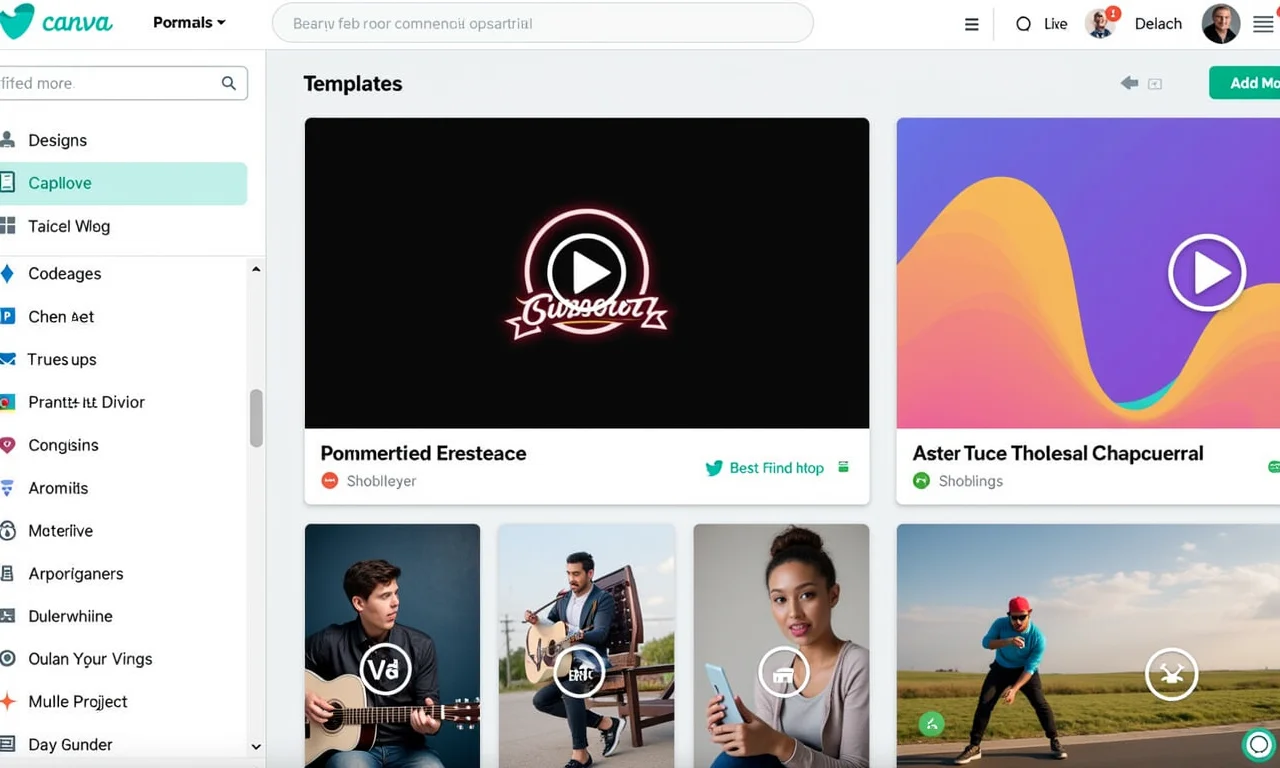Select the Designs icon in the sidebar
The height and width of the screenshot is (768, 1280).
tap(9, 140)
